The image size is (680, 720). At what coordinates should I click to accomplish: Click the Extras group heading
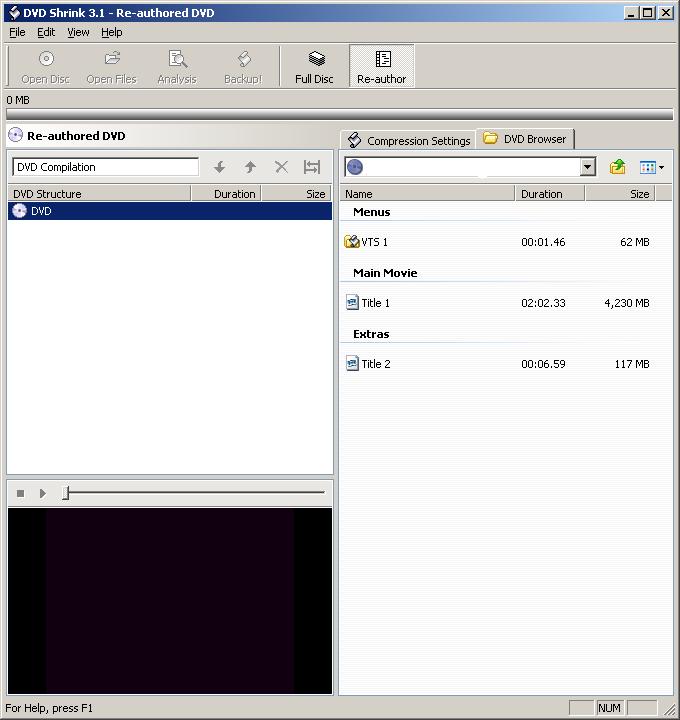(x=371, y=334)
